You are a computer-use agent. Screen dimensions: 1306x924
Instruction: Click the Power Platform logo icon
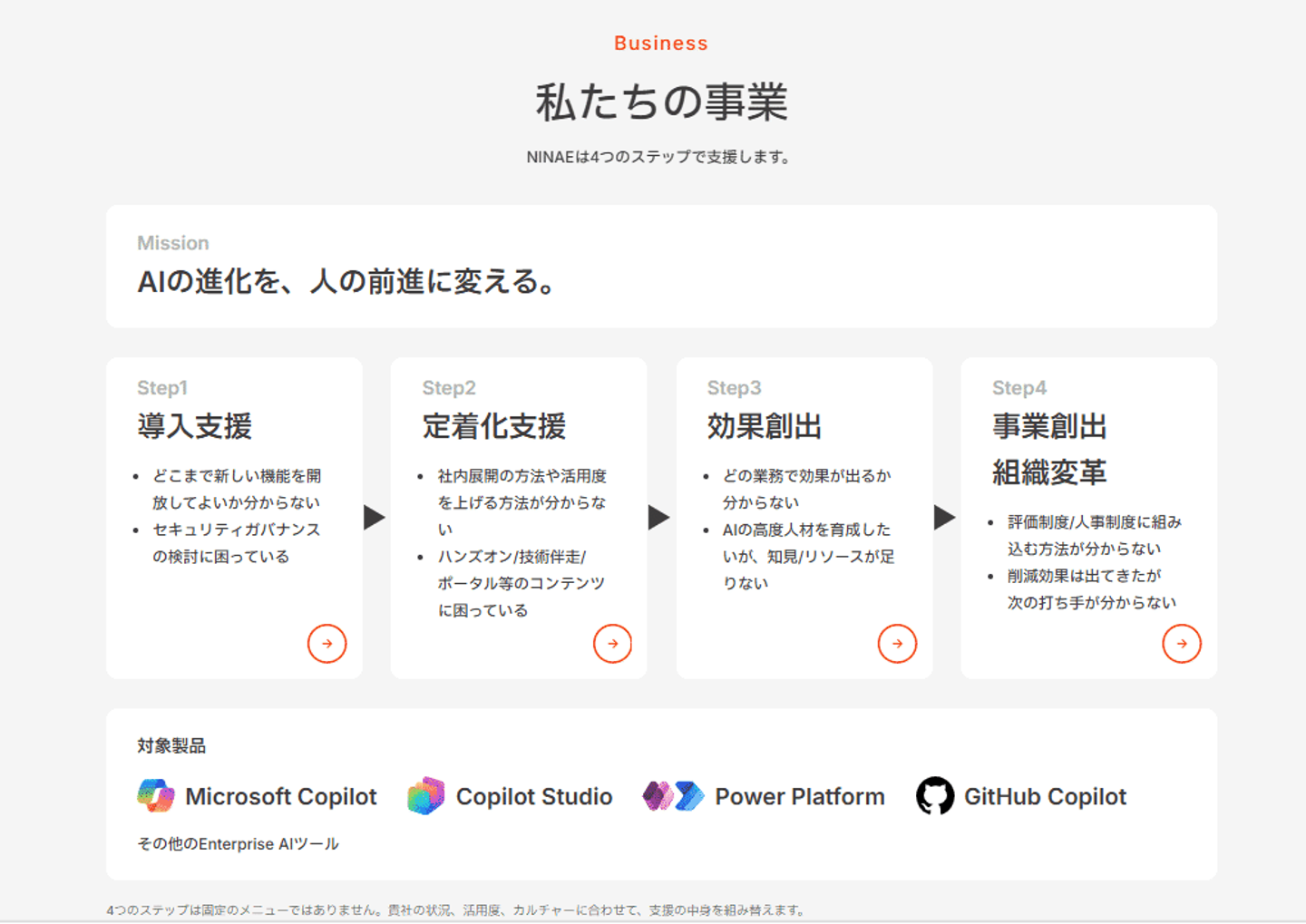point(673,796)
